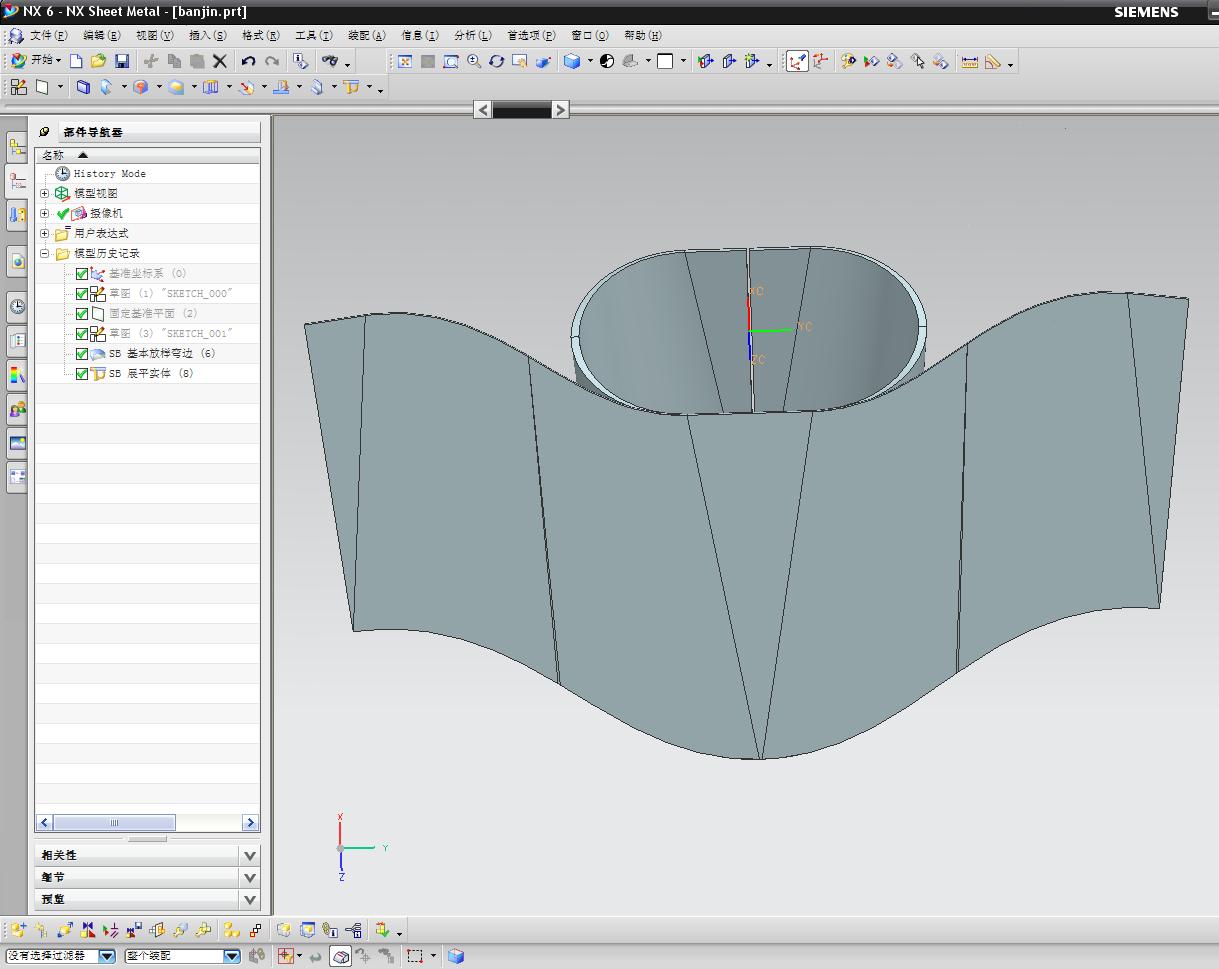The height and width of the screenshot is (969, 1219).
Task: Click the shaded rendering style cube icon
Action: tap(572, 61)
